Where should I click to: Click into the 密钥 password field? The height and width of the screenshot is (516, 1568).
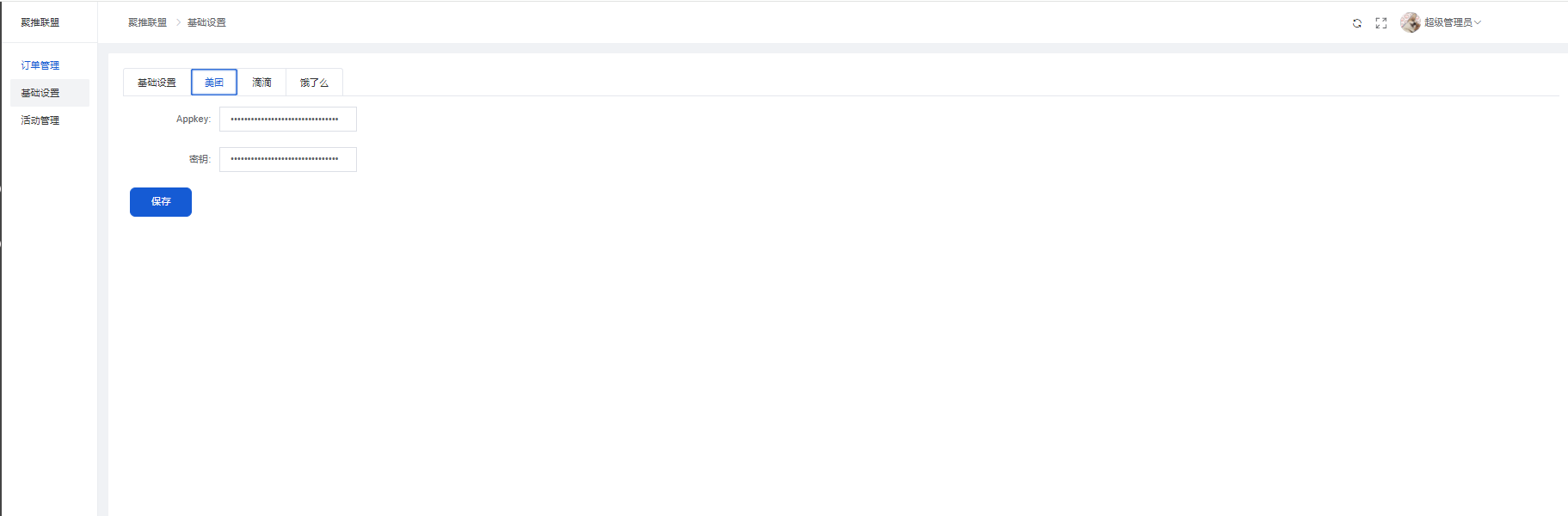pyautogui.click(x=287, y=159)
